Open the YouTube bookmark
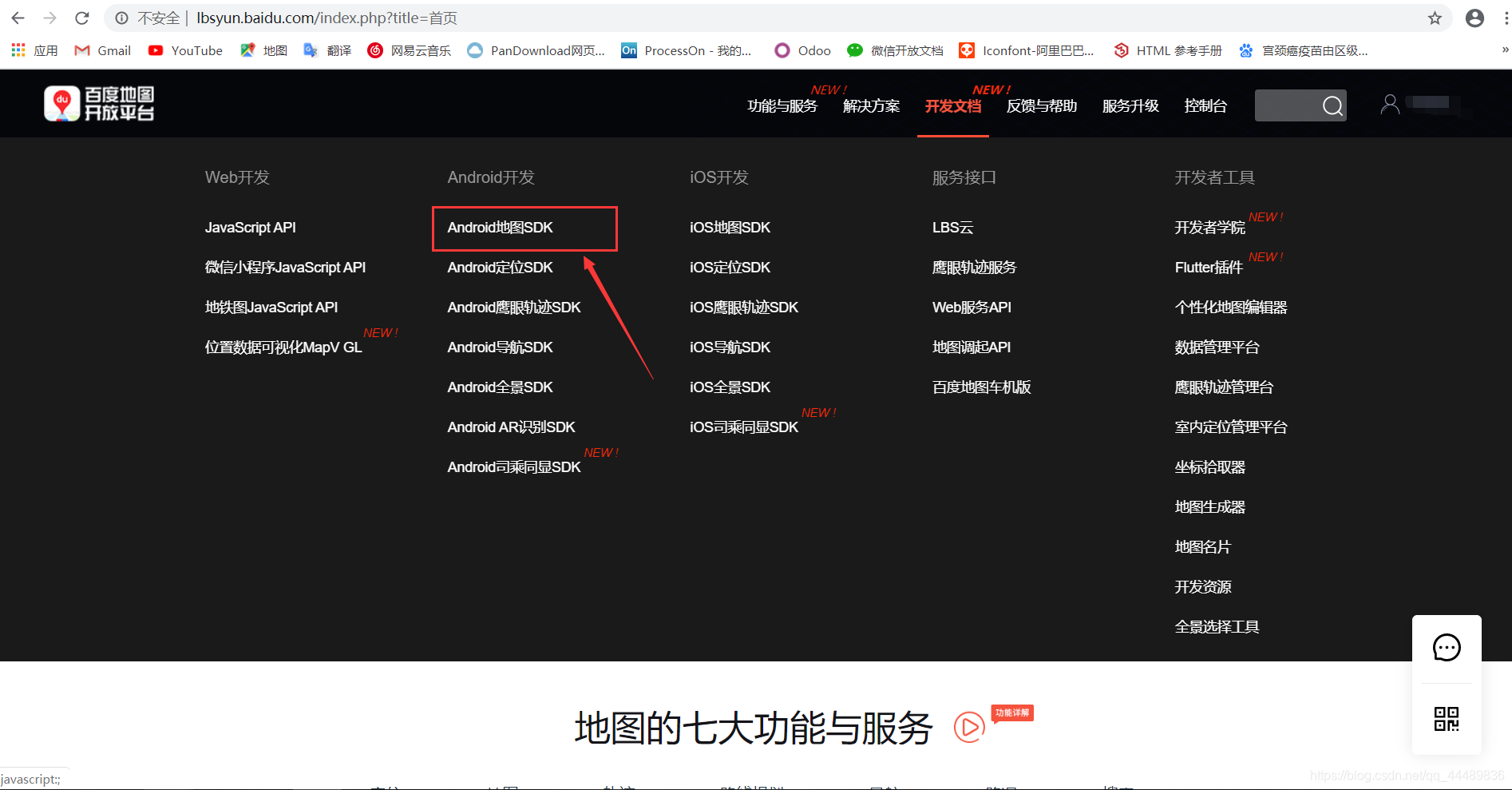Screen dimensions: 1512x790 185,50
